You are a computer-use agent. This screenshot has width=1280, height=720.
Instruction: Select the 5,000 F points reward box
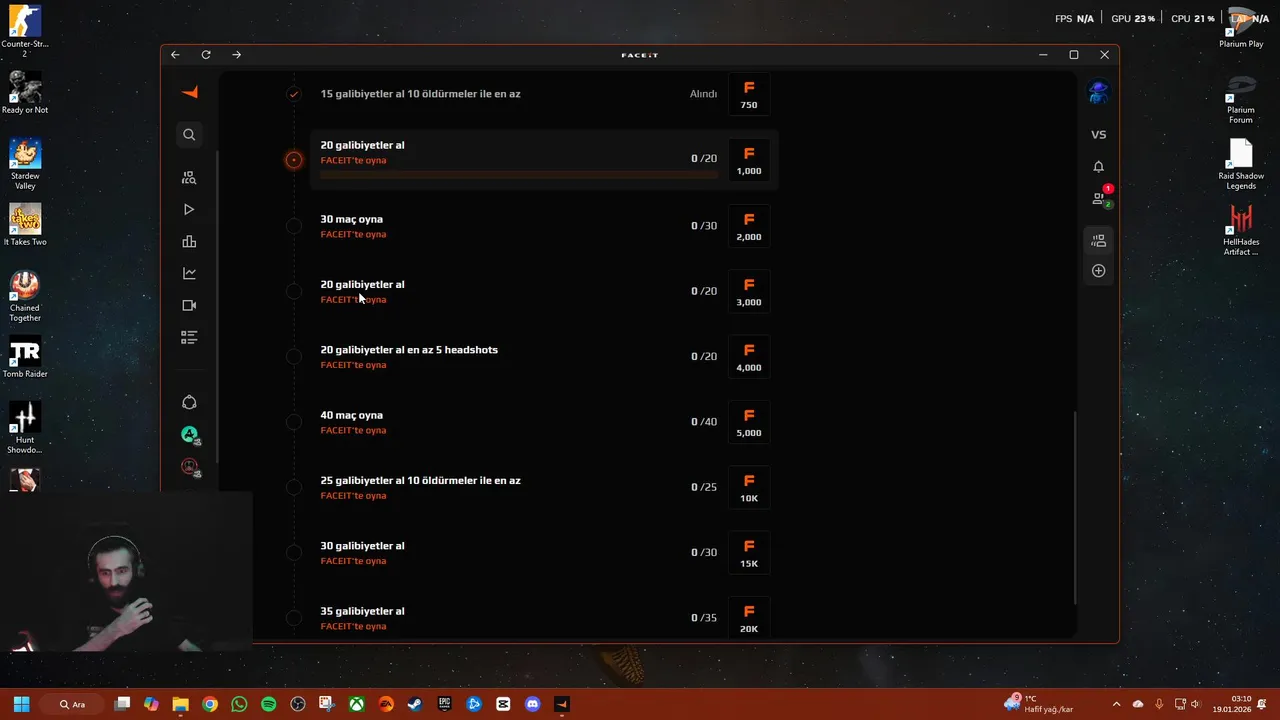coord(749,422)
